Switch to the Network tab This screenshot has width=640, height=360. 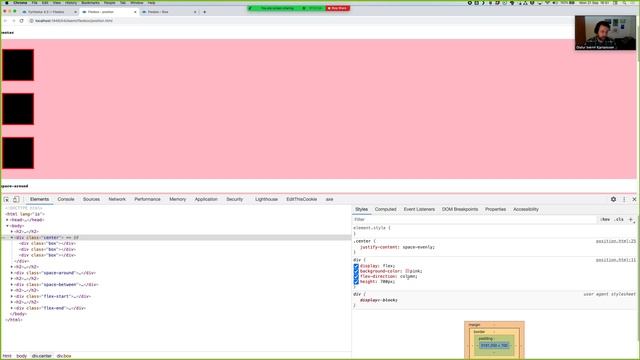click(117, 199)
